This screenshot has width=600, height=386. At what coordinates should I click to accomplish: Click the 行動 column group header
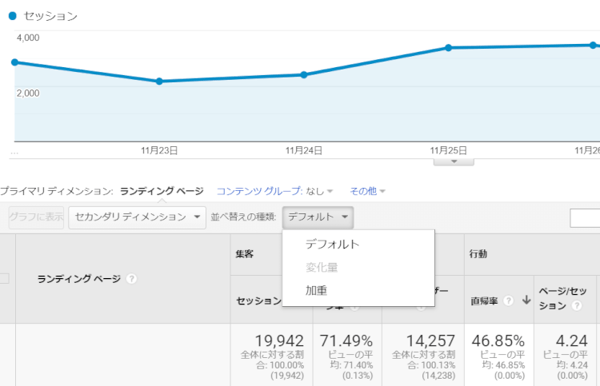coord(478,254)
